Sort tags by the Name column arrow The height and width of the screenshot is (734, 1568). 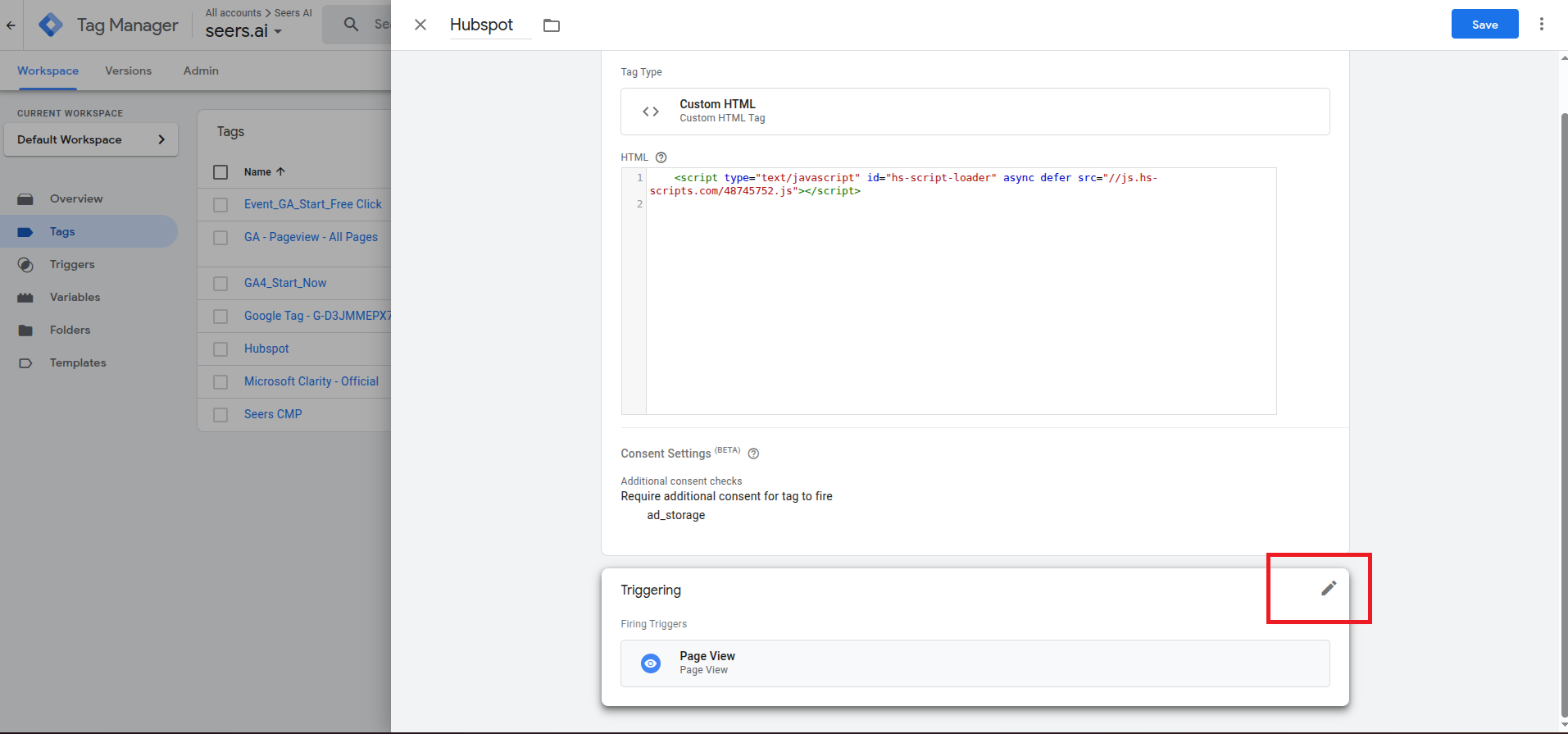(280, 172)
